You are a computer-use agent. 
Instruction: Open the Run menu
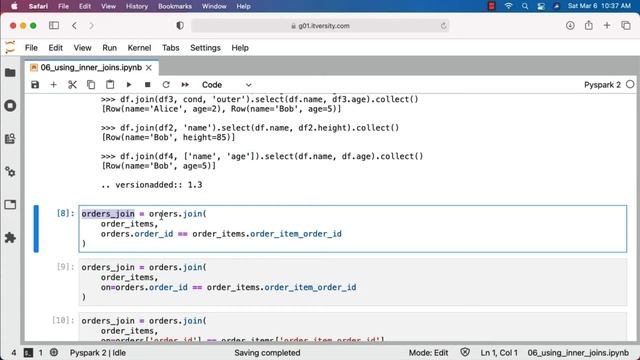[109, 48]
